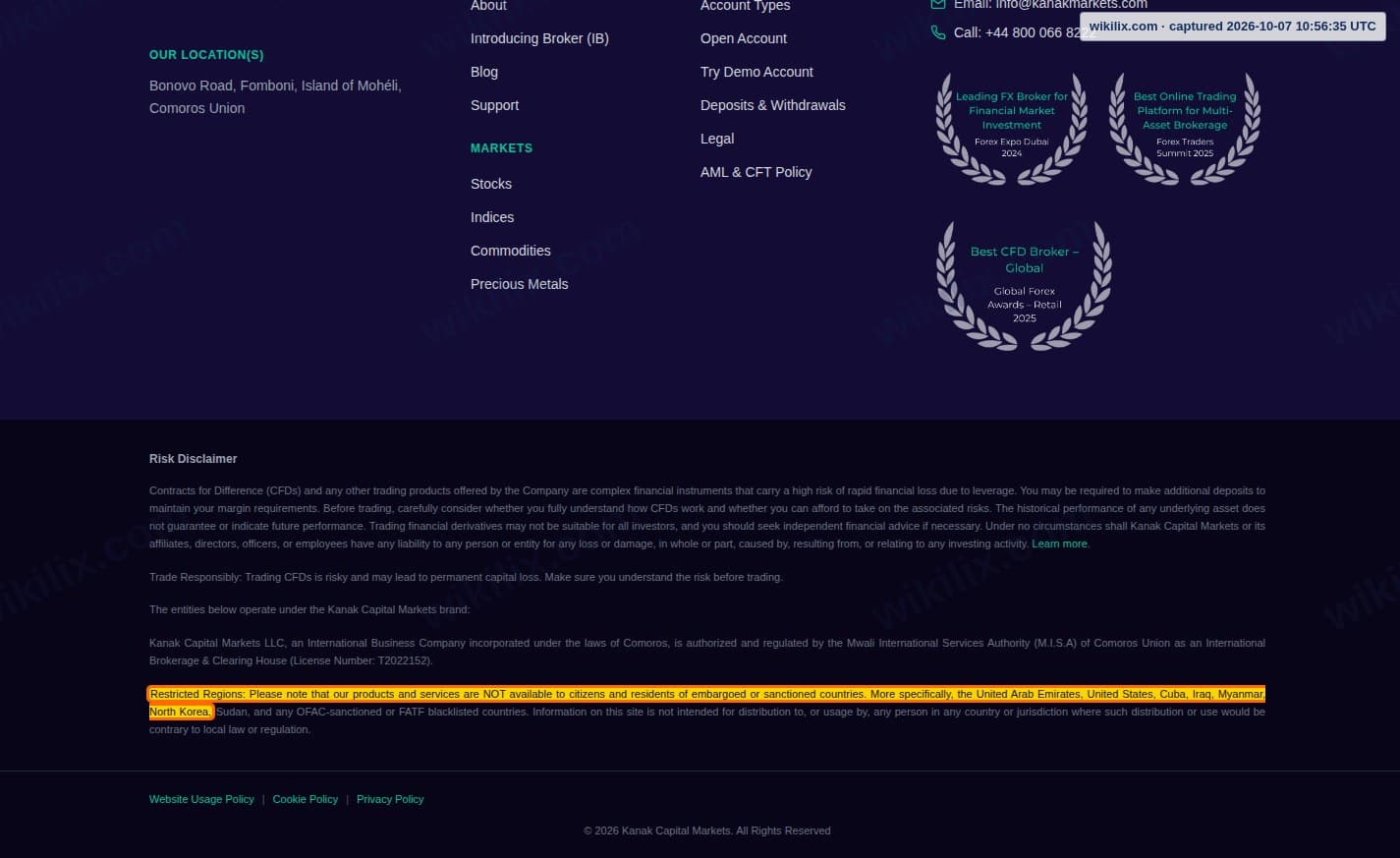Screen dimensions: 1400x858
Task: Click the envelope icon beside Email address
Action: [938, 4]
